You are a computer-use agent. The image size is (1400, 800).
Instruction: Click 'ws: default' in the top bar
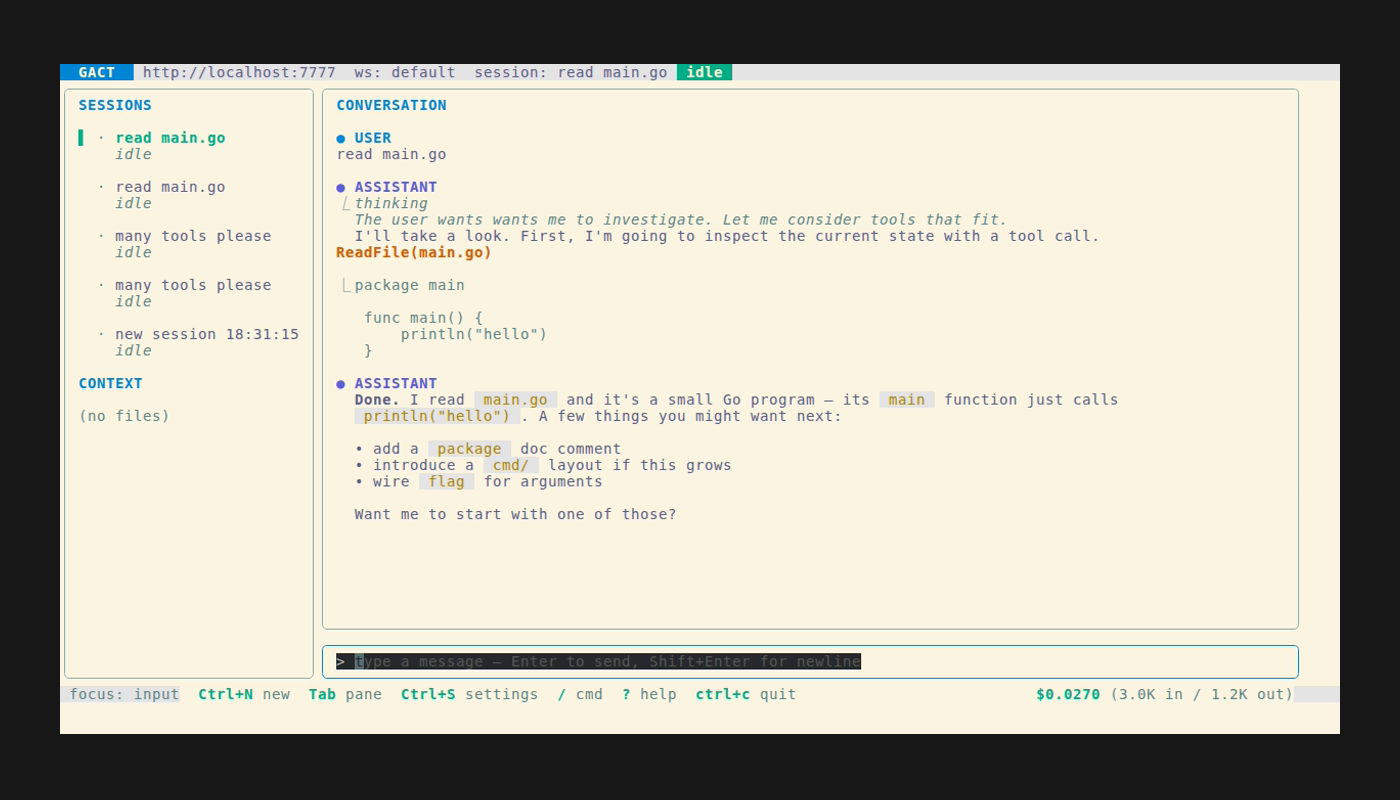(405, 72)
